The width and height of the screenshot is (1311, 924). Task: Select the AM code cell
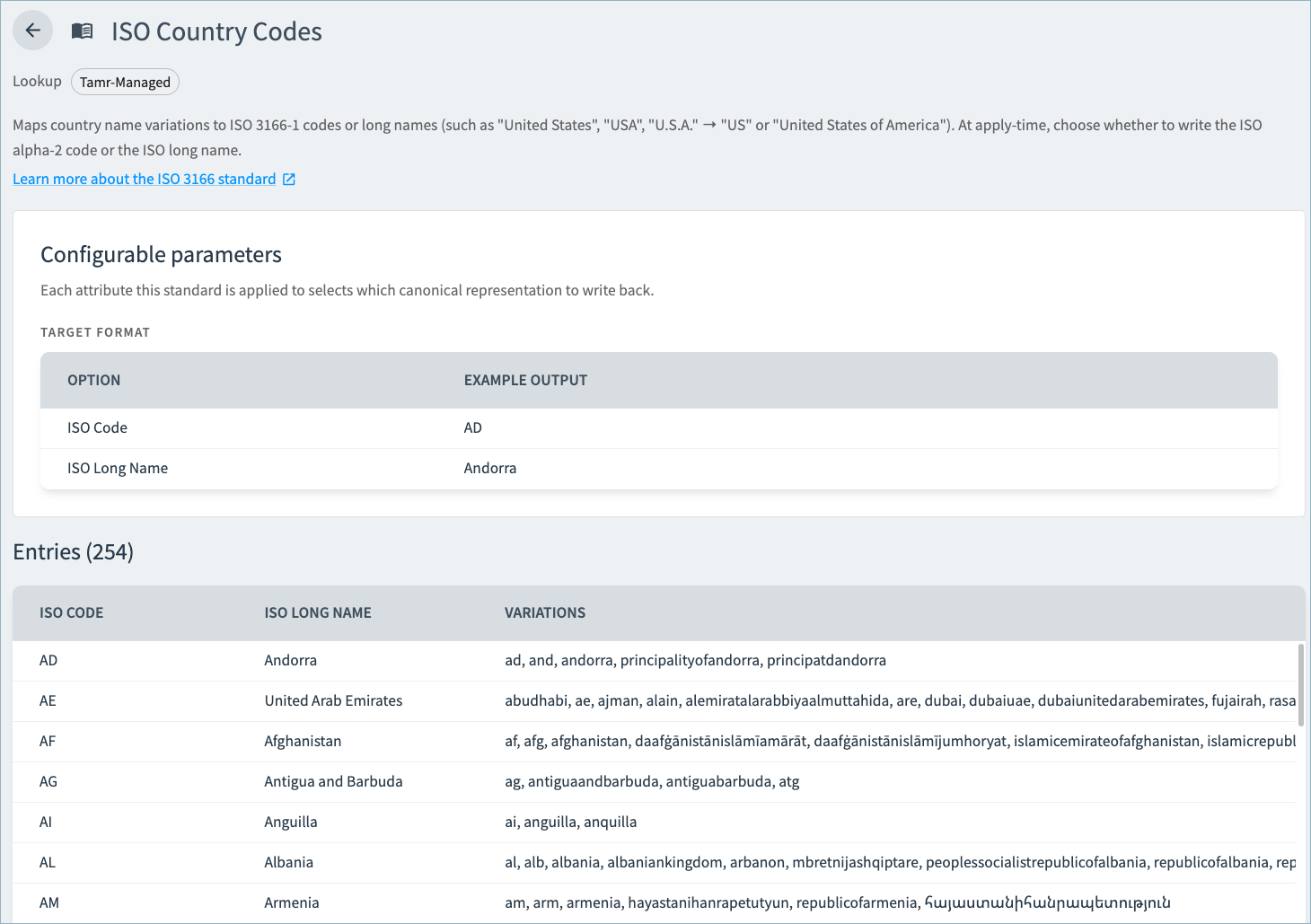pos(49,902)
